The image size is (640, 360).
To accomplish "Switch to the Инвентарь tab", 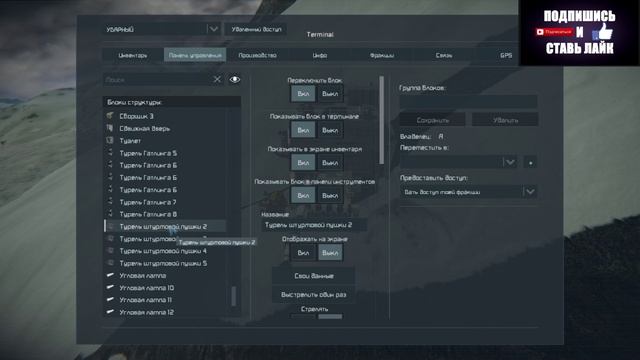I will [x=133, y=55].
